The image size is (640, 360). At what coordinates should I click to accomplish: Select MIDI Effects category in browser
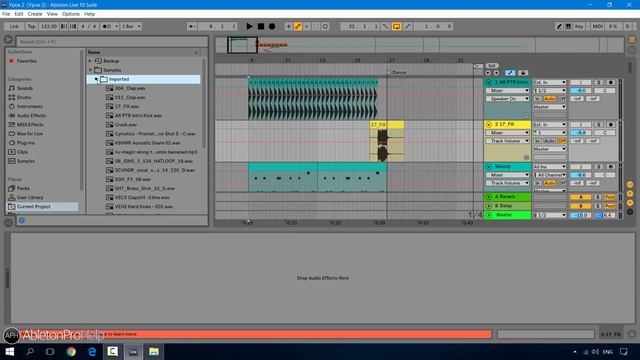coord(30,124)
